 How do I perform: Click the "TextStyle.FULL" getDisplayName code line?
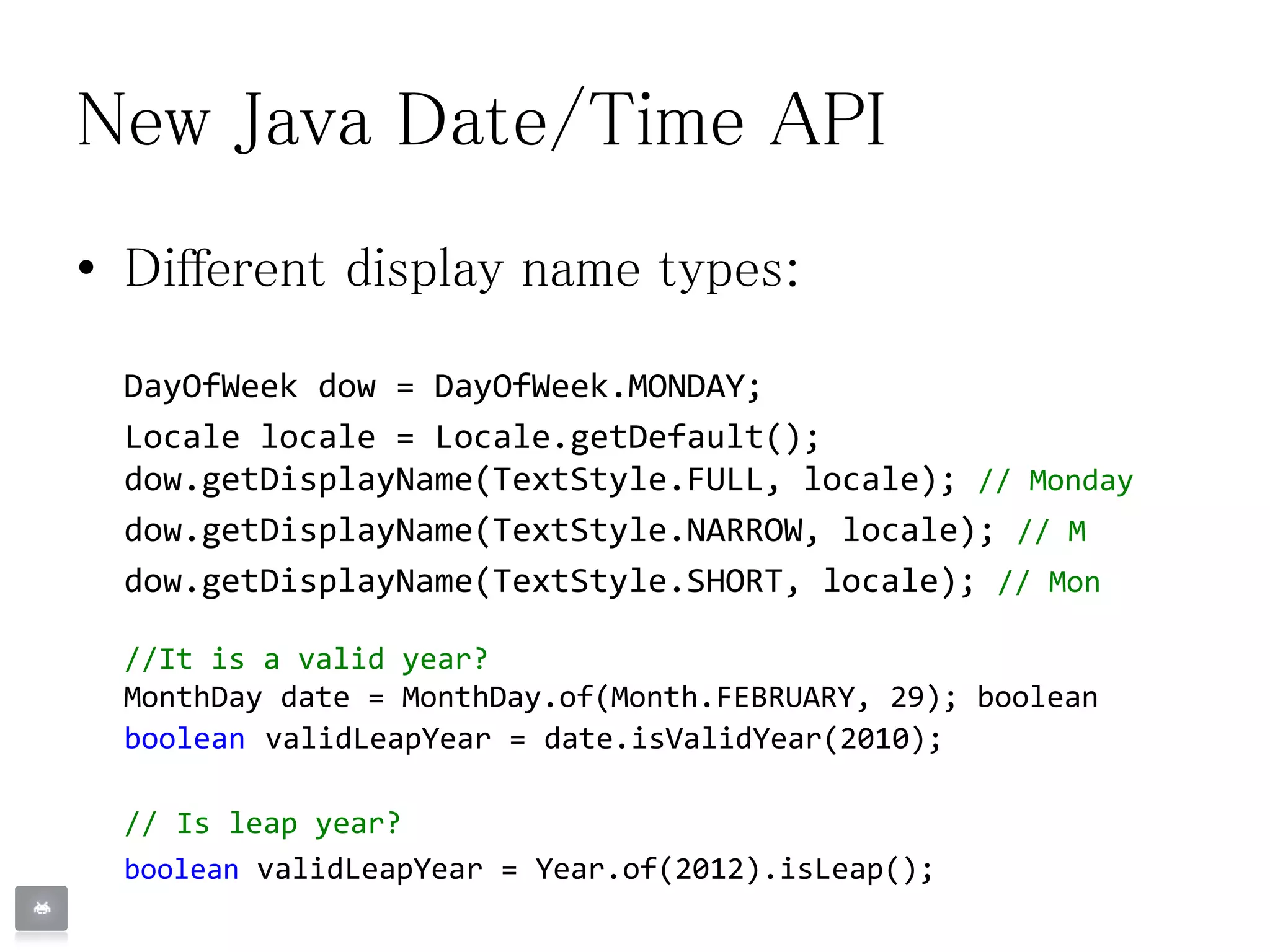(x=540, y=480)
